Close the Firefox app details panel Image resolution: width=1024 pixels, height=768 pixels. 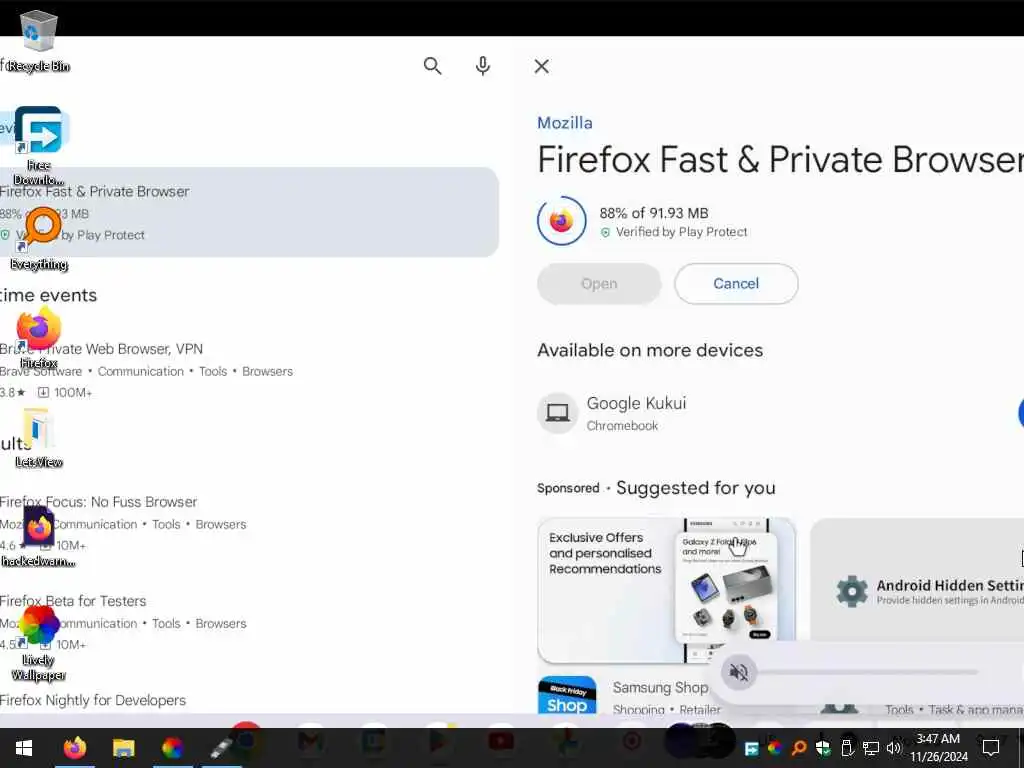pos(541,66)
